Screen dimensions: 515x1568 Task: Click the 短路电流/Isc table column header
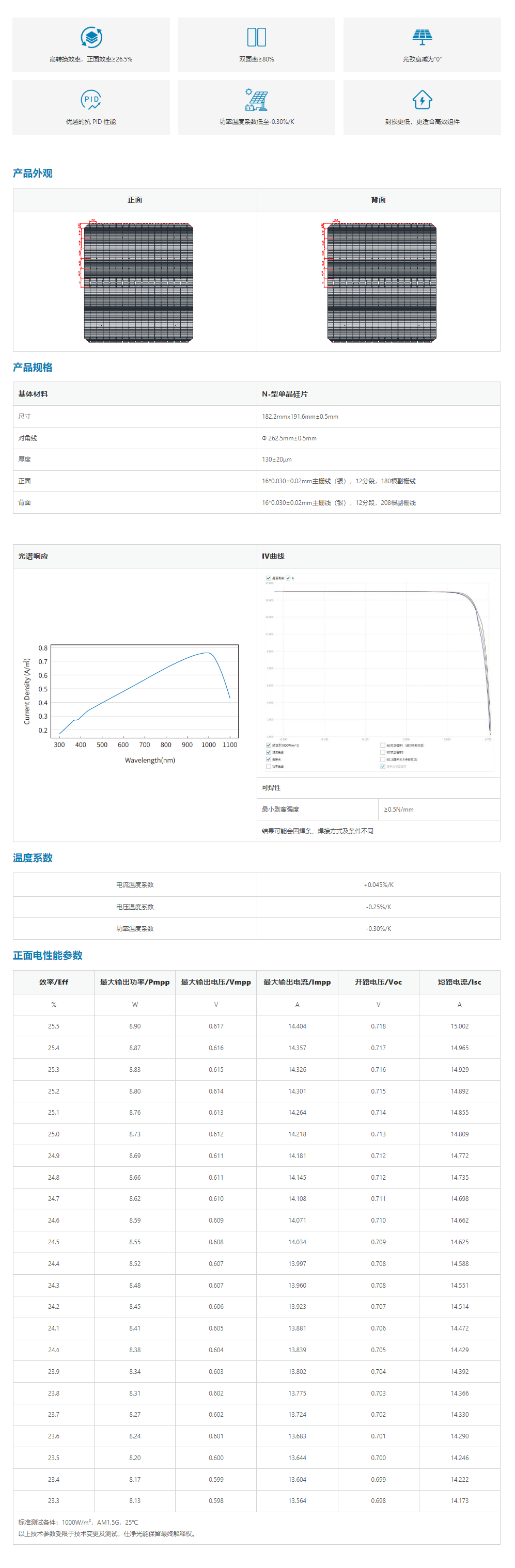coord(459,982)
